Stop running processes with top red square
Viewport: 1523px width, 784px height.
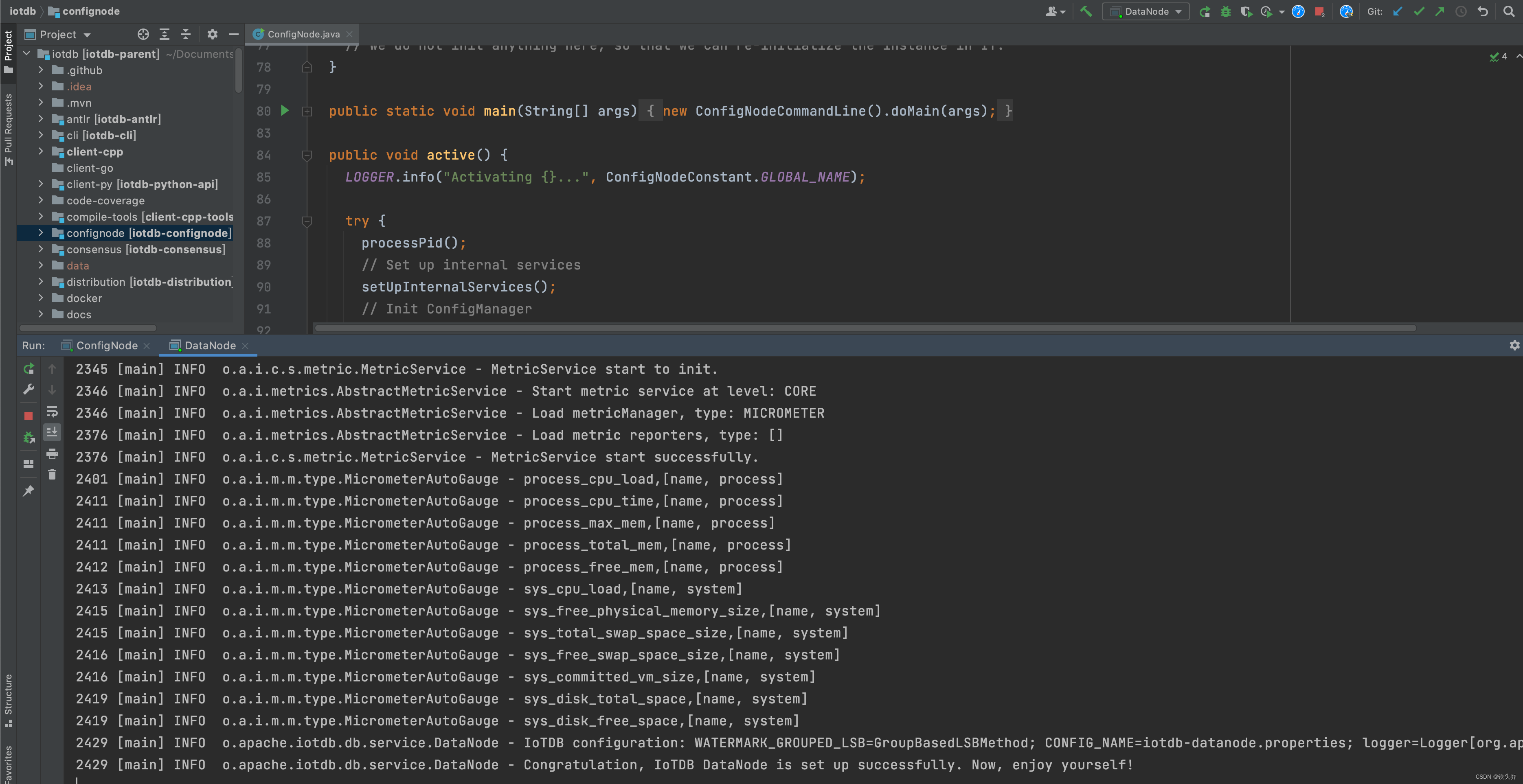pos(1320,11)
